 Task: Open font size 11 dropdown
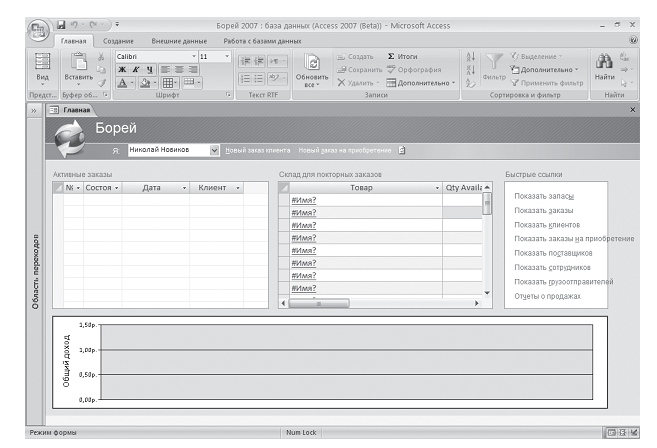coord(227,56)
